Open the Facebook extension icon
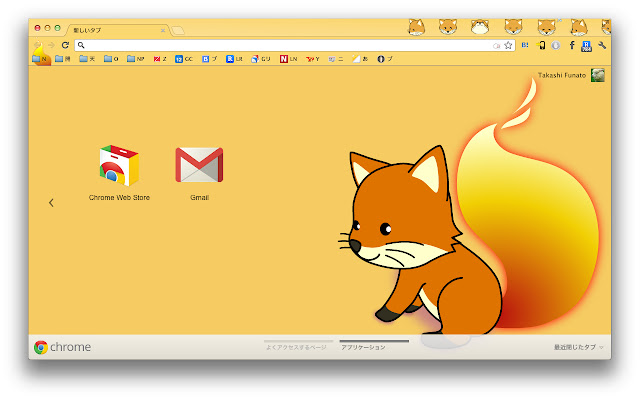Image resolution: width=640 pixels, height=400 pixels. click(572, 45)
